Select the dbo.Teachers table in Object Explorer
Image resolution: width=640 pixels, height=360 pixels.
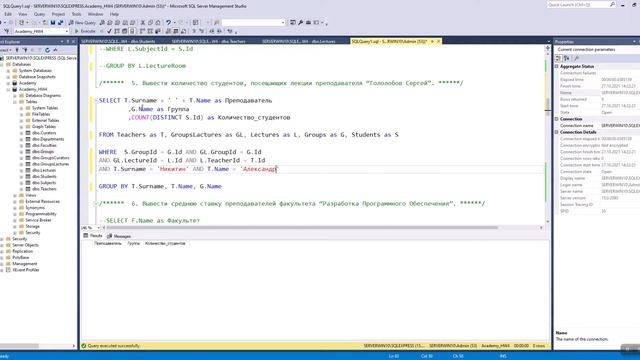click(x=44, y=189)
